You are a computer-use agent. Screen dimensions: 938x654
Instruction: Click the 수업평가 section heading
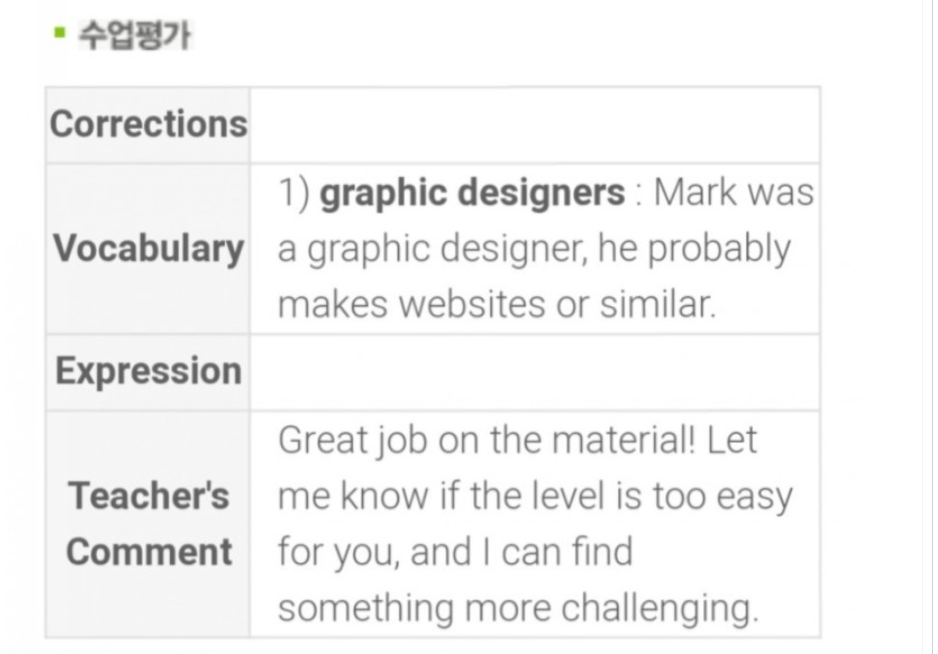pyautogui.click(x=135, y=35)
